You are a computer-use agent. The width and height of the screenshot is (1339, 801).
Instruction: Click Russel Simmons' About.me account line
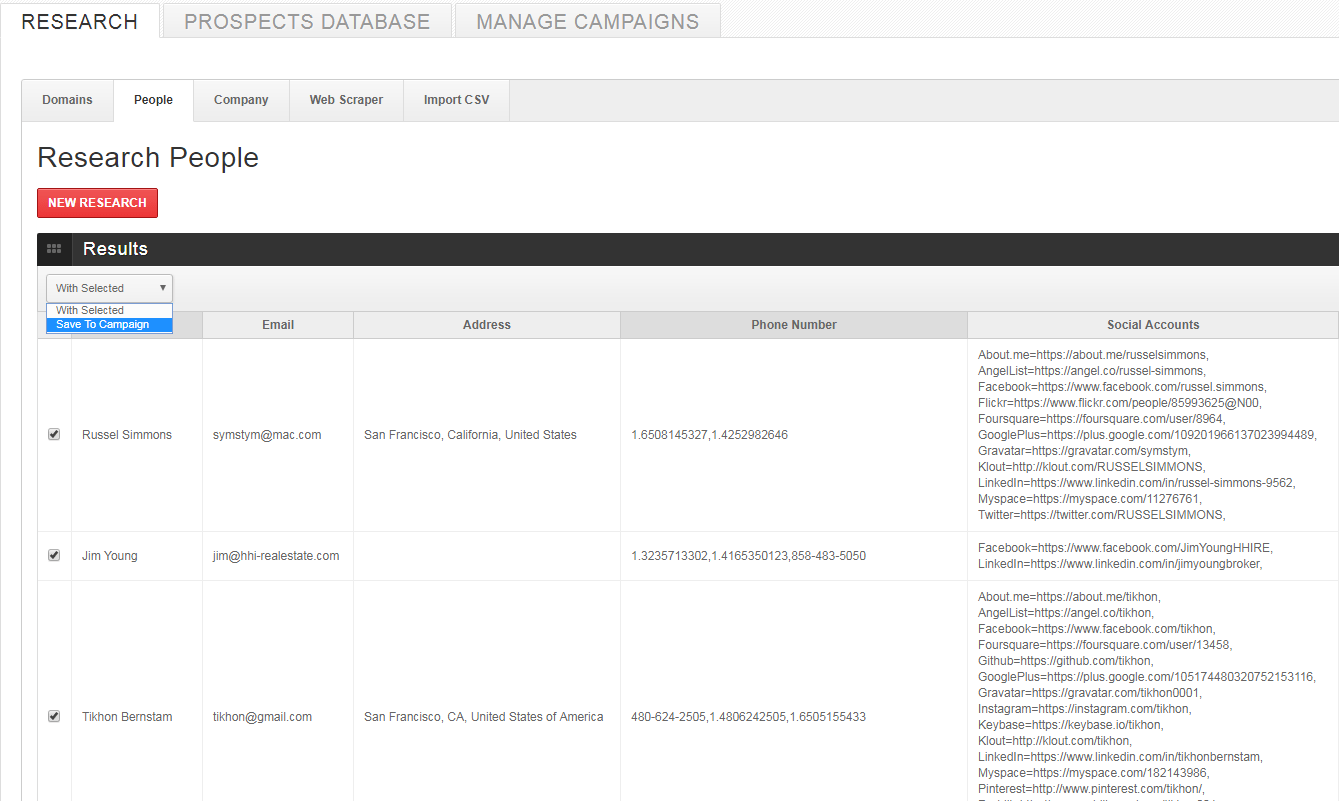[x=1093, y=355]
